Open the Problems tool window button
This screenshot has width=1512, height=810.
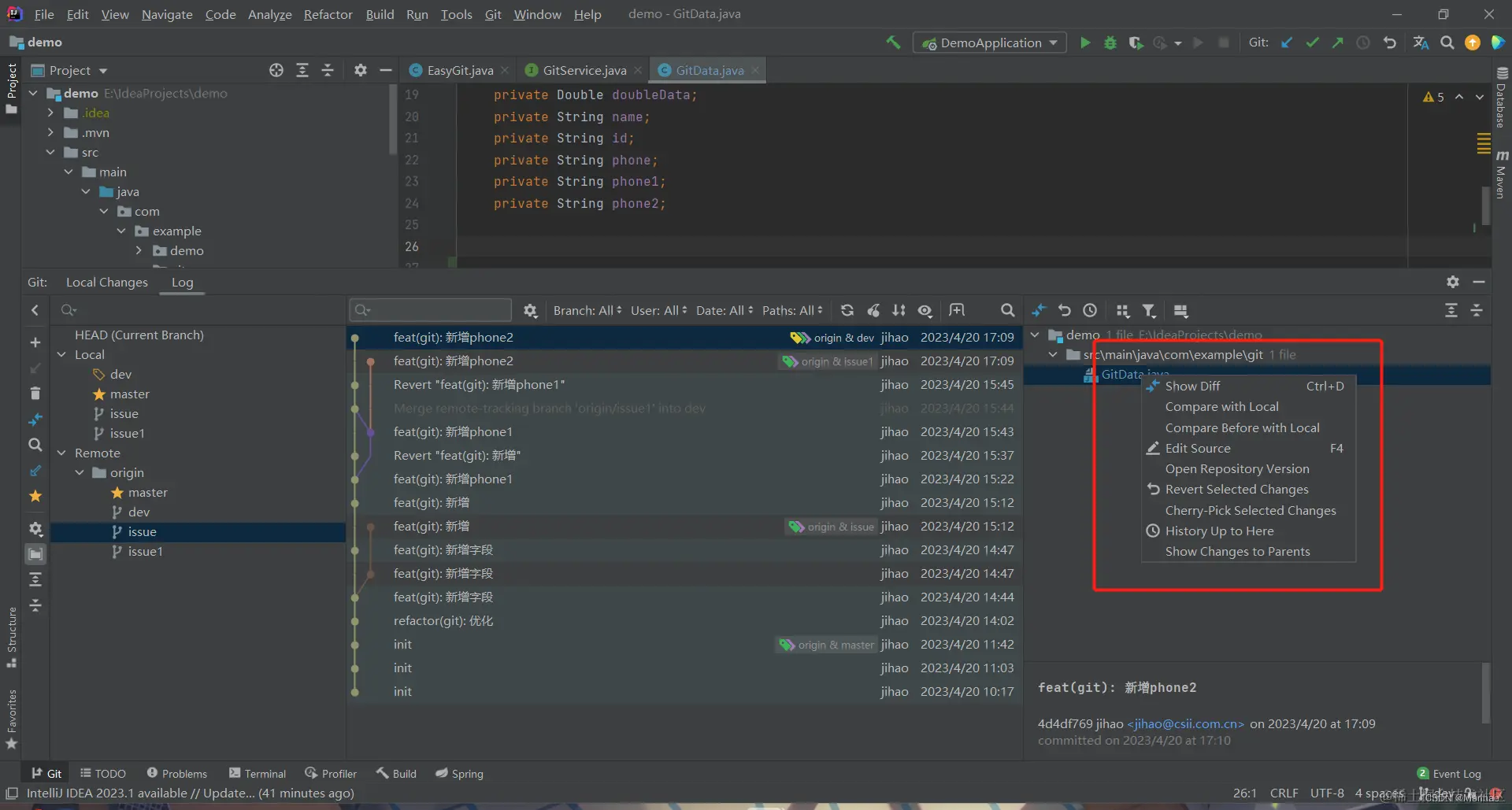point(177,774)
